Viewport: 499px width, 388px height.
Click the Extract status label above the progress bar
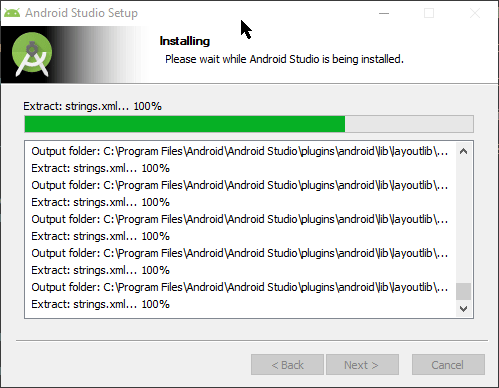coord(92,106)
